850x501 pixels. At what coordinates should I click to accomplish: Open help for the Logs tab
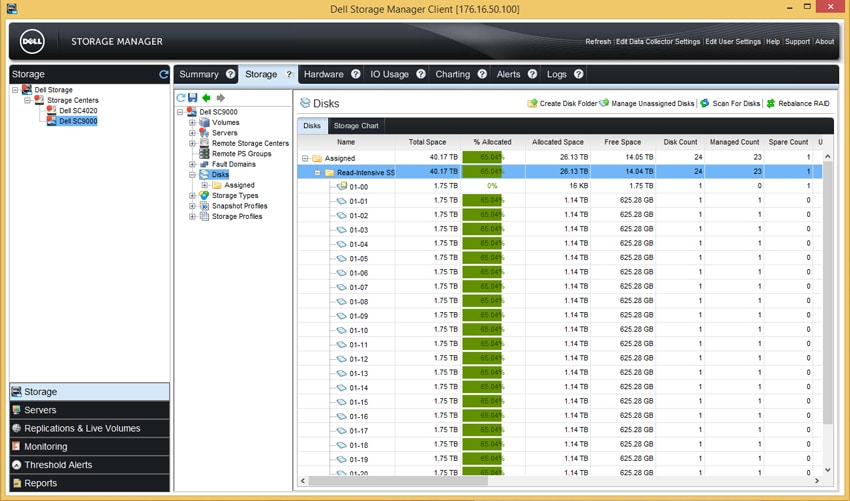click(578, 74)
